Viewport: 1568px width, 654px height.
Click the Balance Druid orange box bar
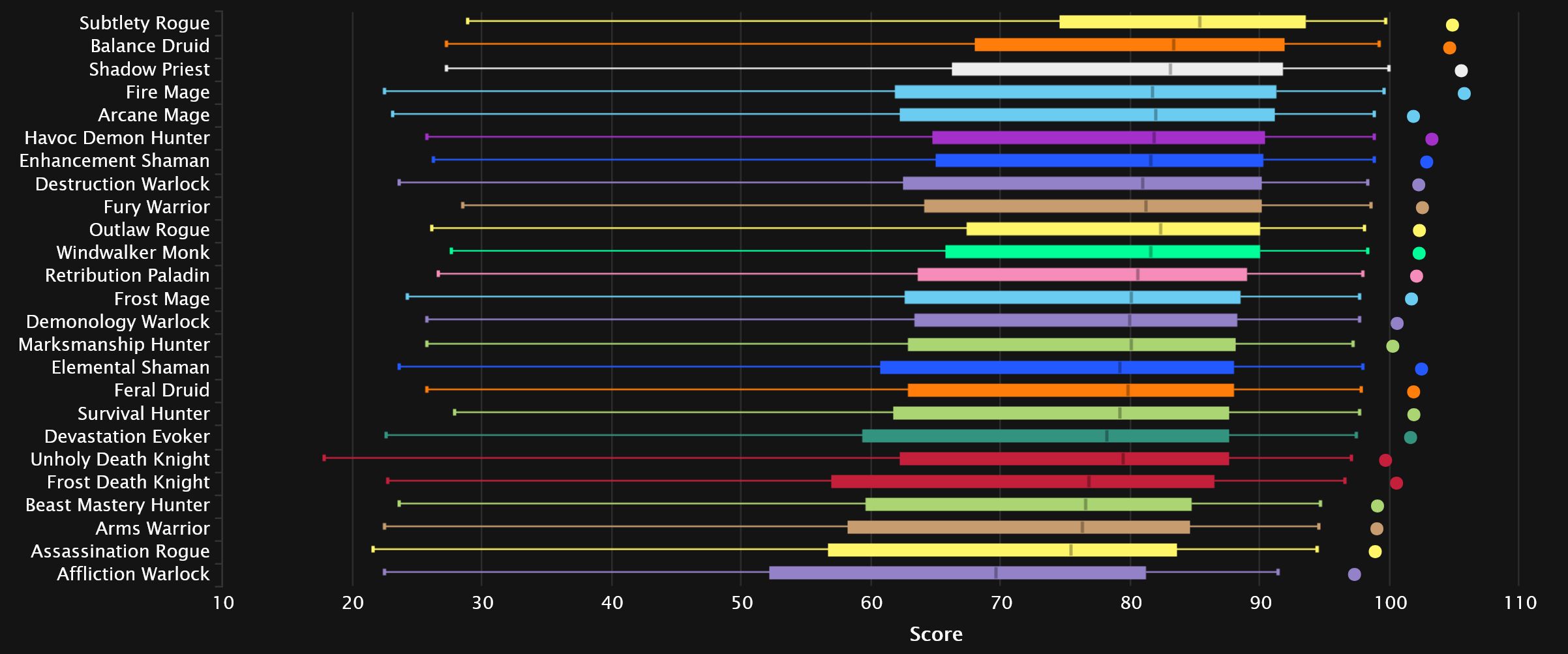(x=1130, y=45)
